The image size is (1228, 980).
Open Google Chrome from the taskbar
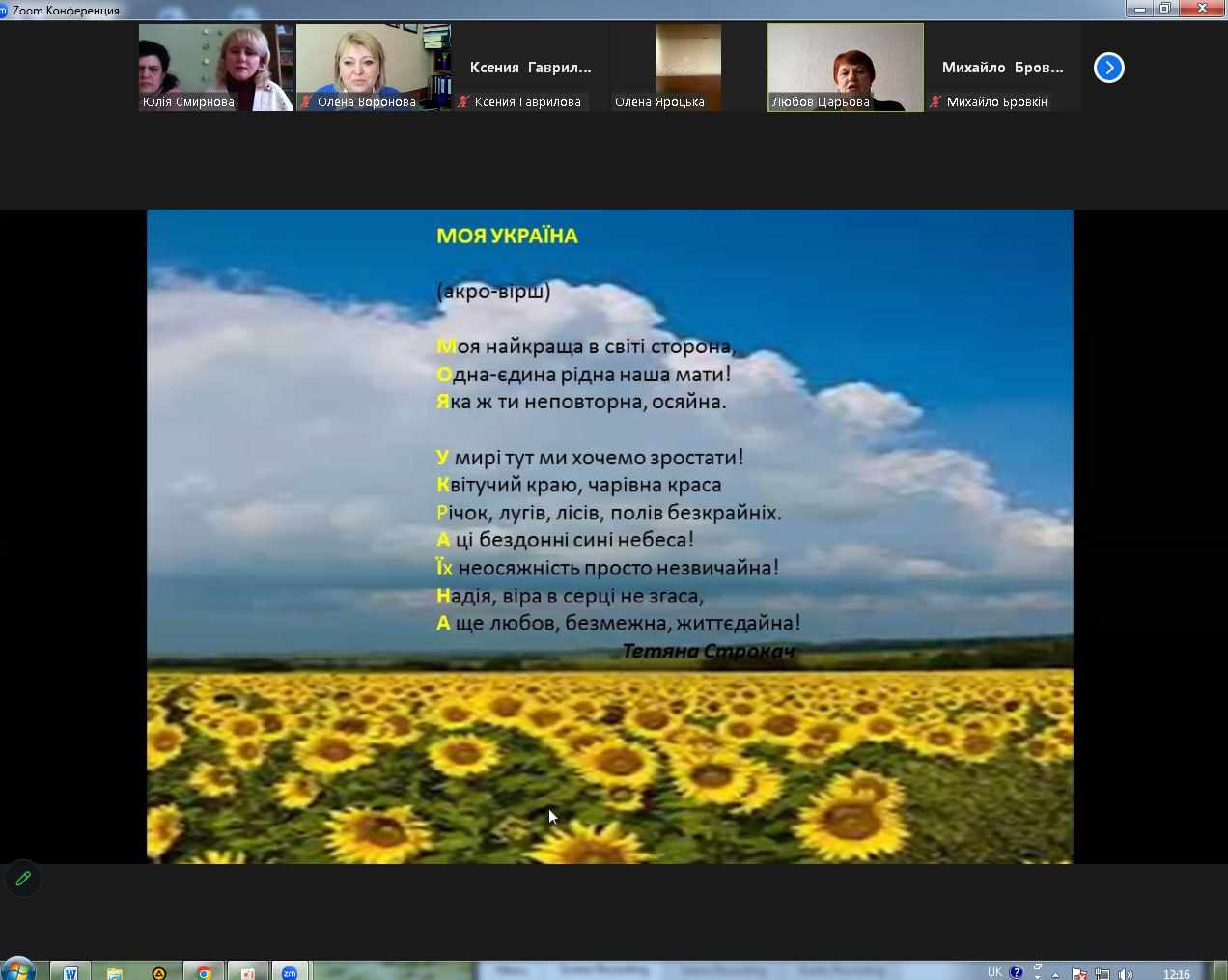click(x=204, y=972)
